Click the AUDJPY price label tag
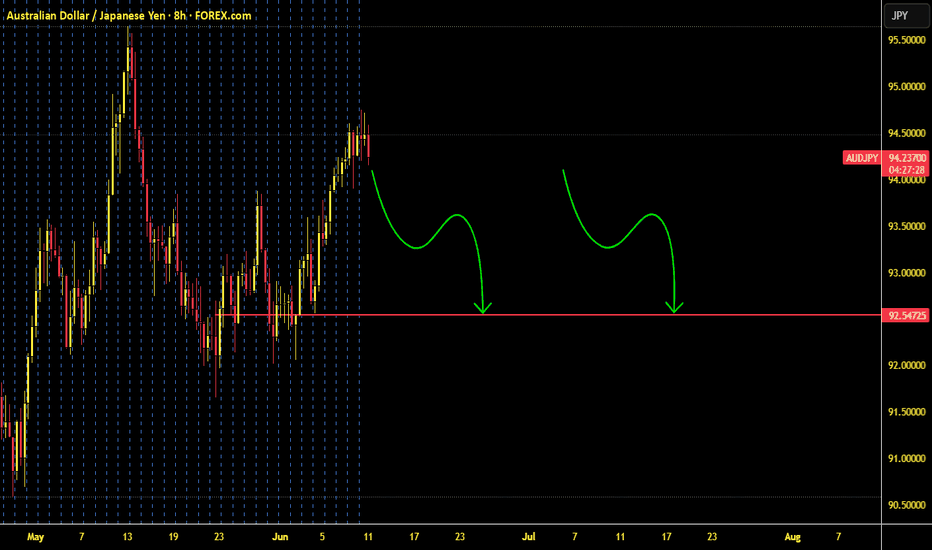This screenshot has height=550, width=932. 861,158
